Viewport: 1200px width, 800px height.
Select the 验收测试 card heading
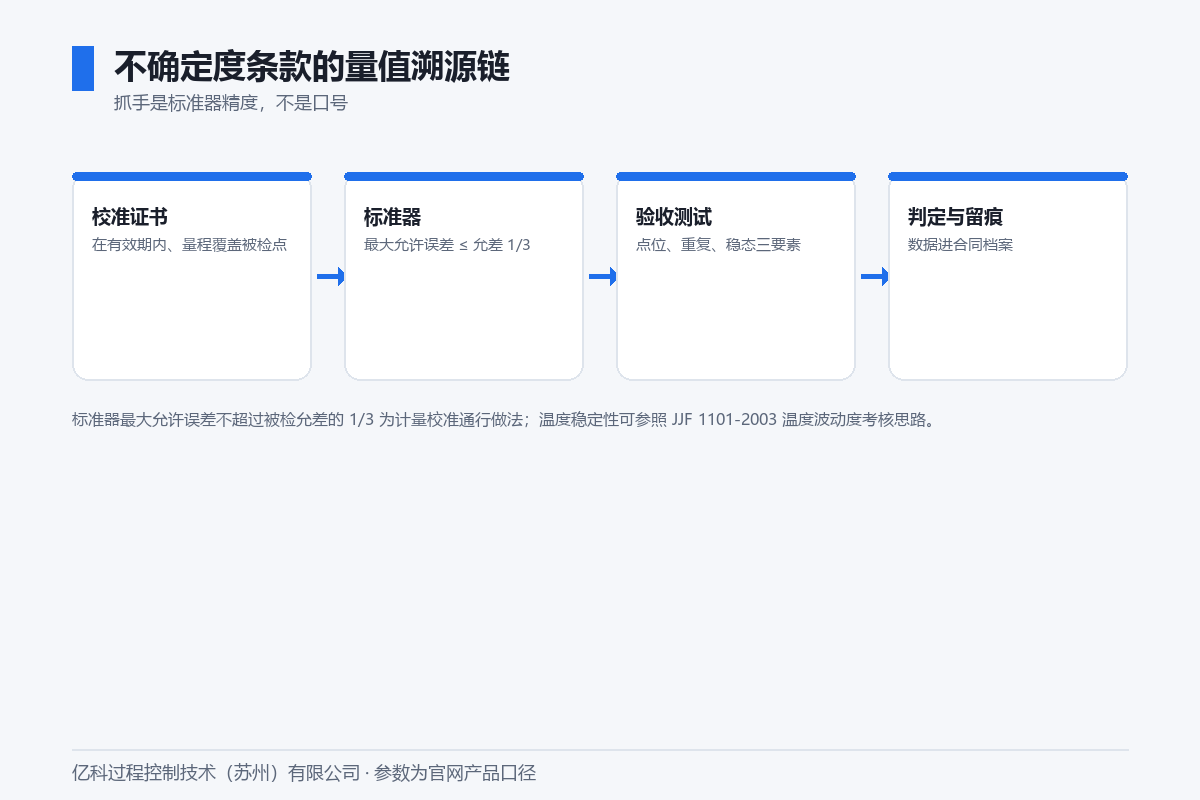click(674, 217)
